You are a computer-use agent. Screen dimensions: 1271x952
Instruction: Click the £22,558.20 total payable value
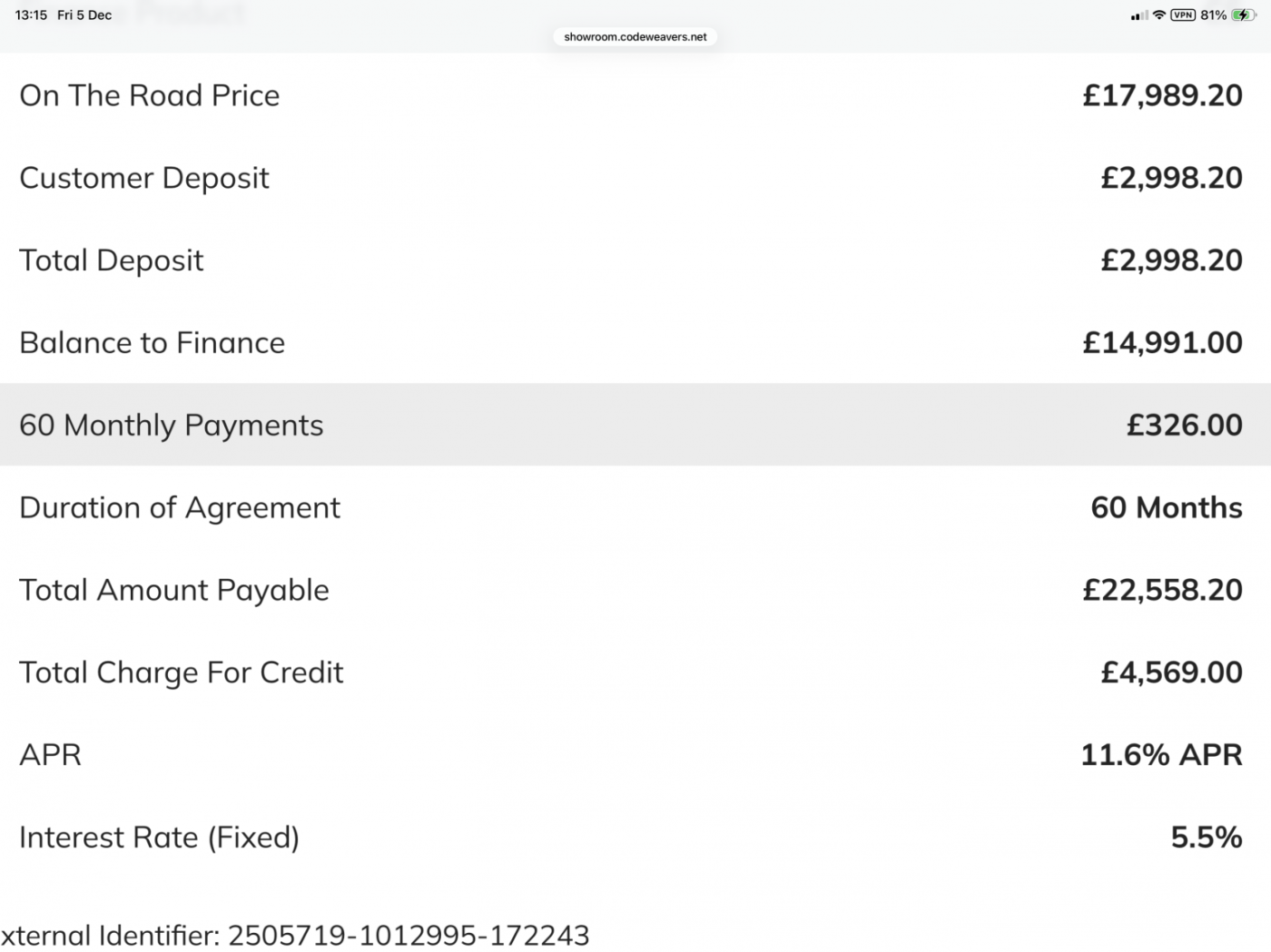click(x=1162, y=590)
